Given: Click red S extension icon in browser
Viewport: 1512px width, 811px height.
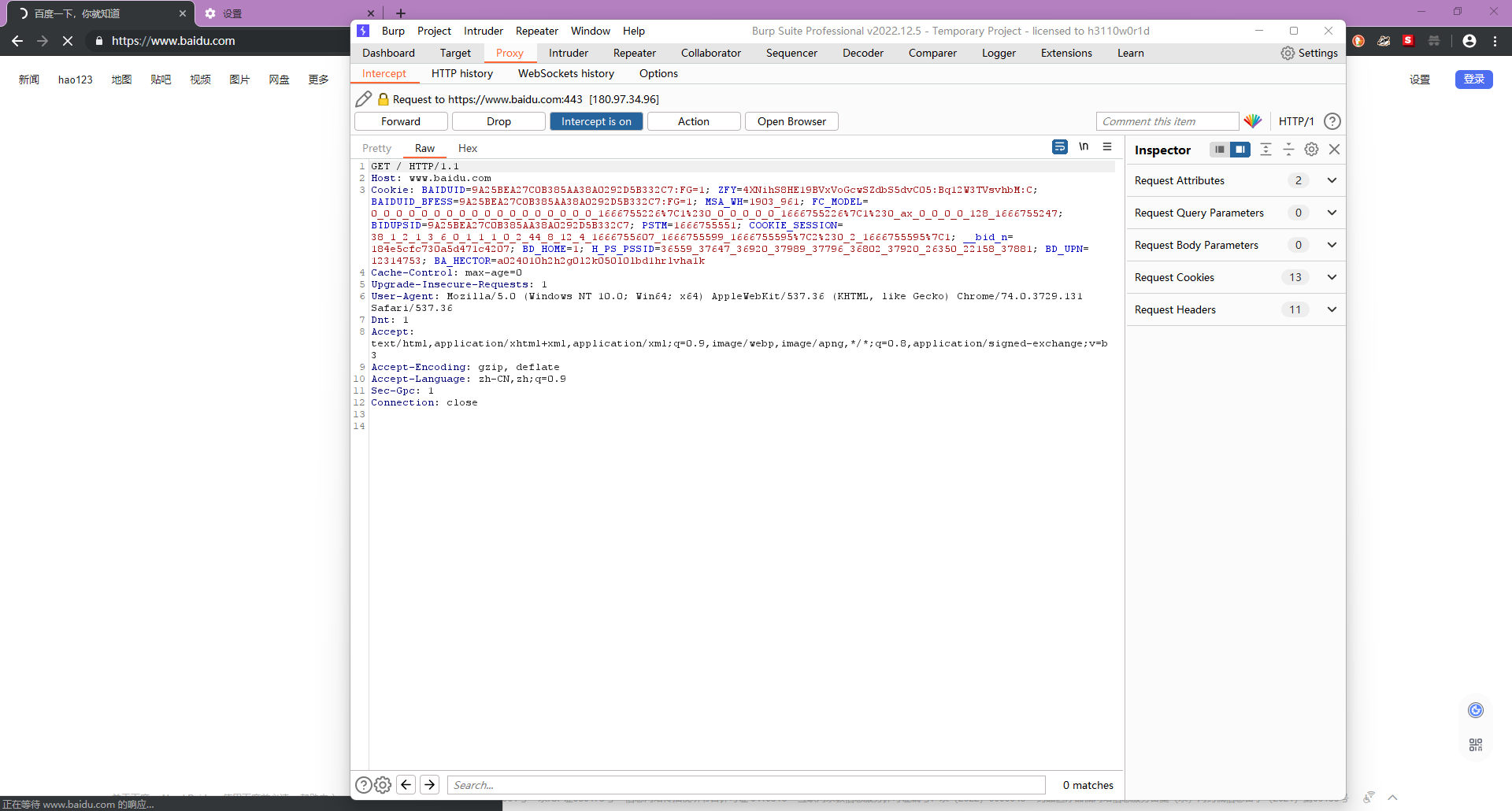Looking at the screenshot, I should coord(1409,40).
